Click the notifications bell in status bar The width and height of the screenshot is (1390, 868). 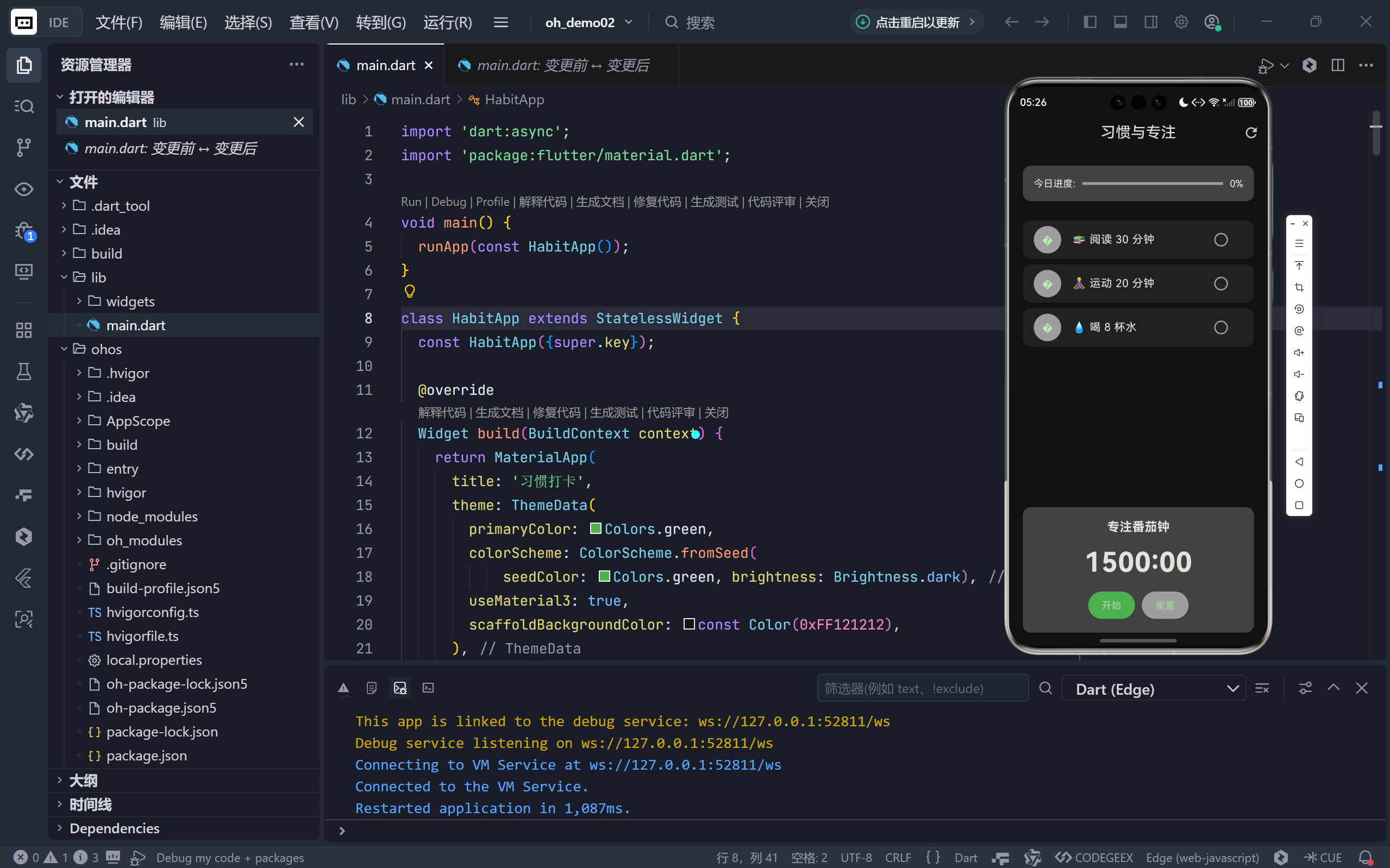point(1366,857)
